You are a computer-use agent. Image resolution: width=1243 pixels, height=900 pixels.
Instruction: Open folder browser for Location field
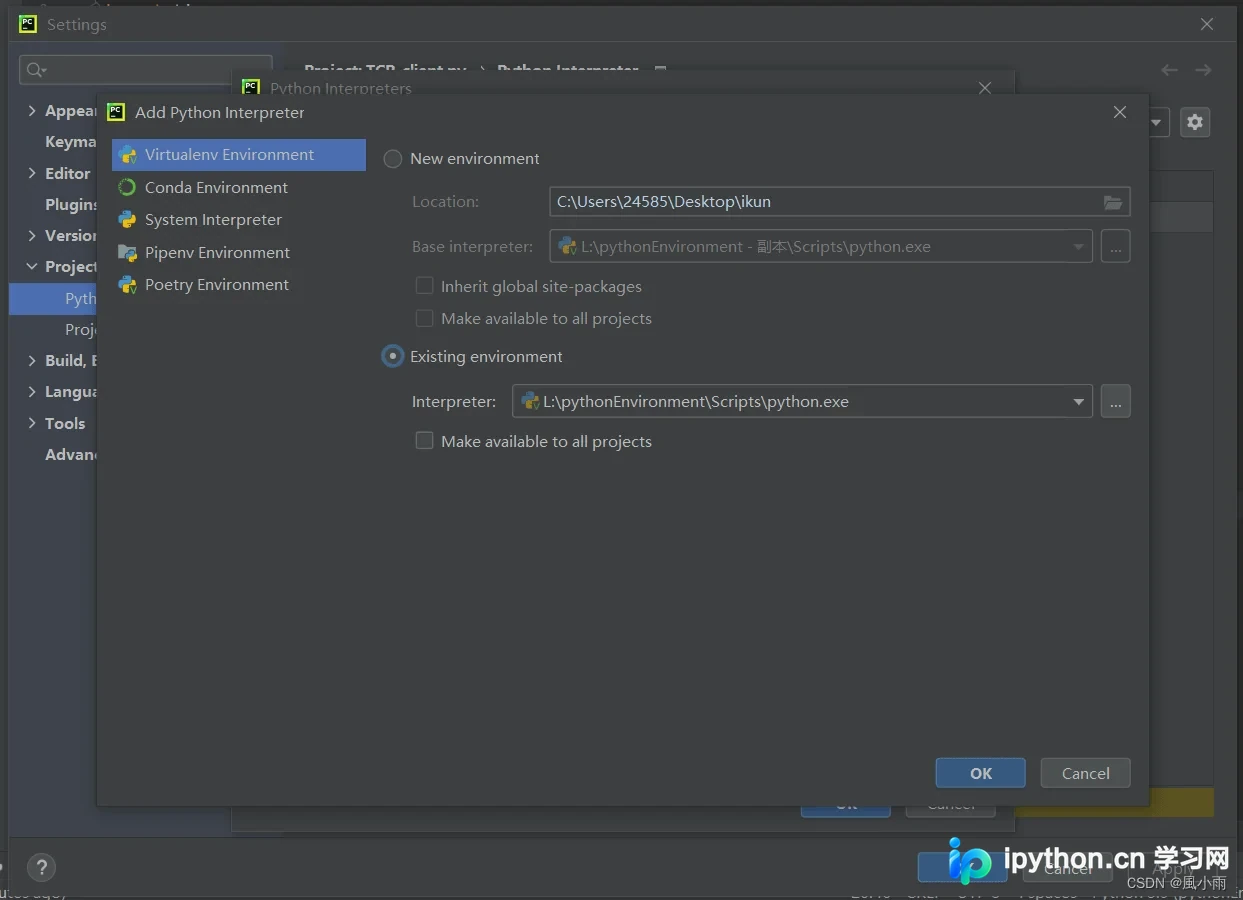coord(1113,202)
